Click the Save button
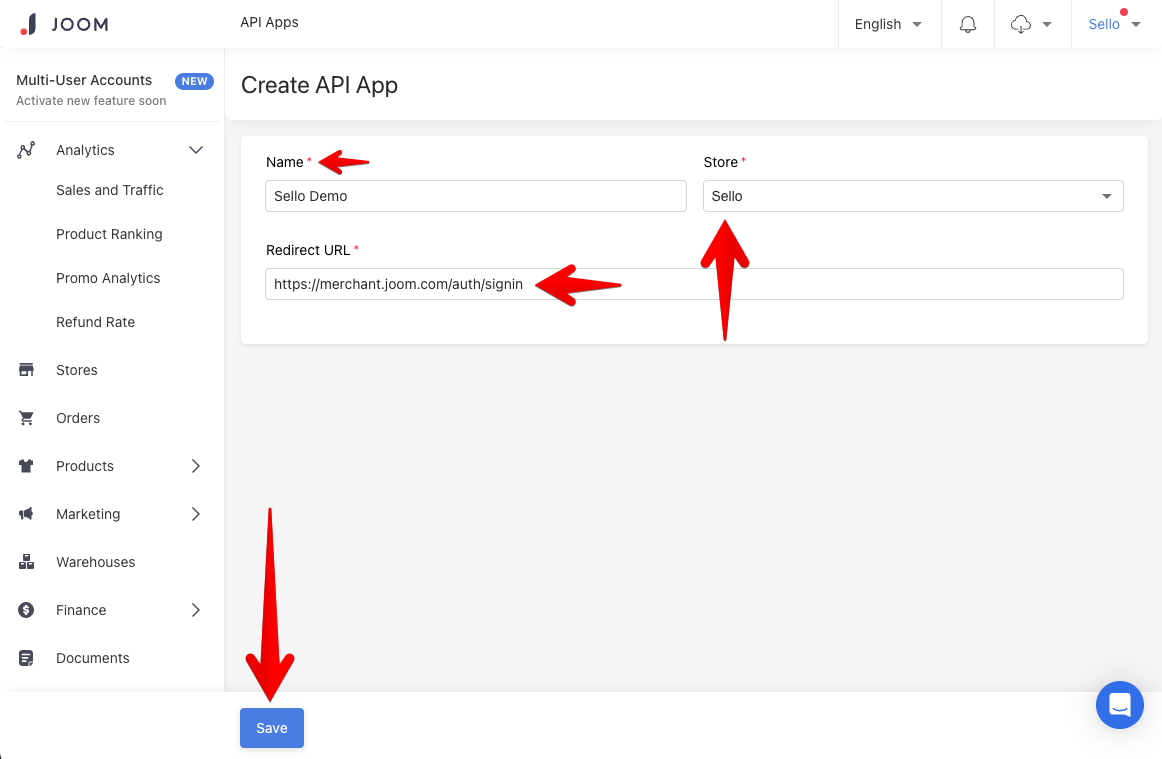The width and height of the screenshot is (1162, 759). (x=272, y=728)
